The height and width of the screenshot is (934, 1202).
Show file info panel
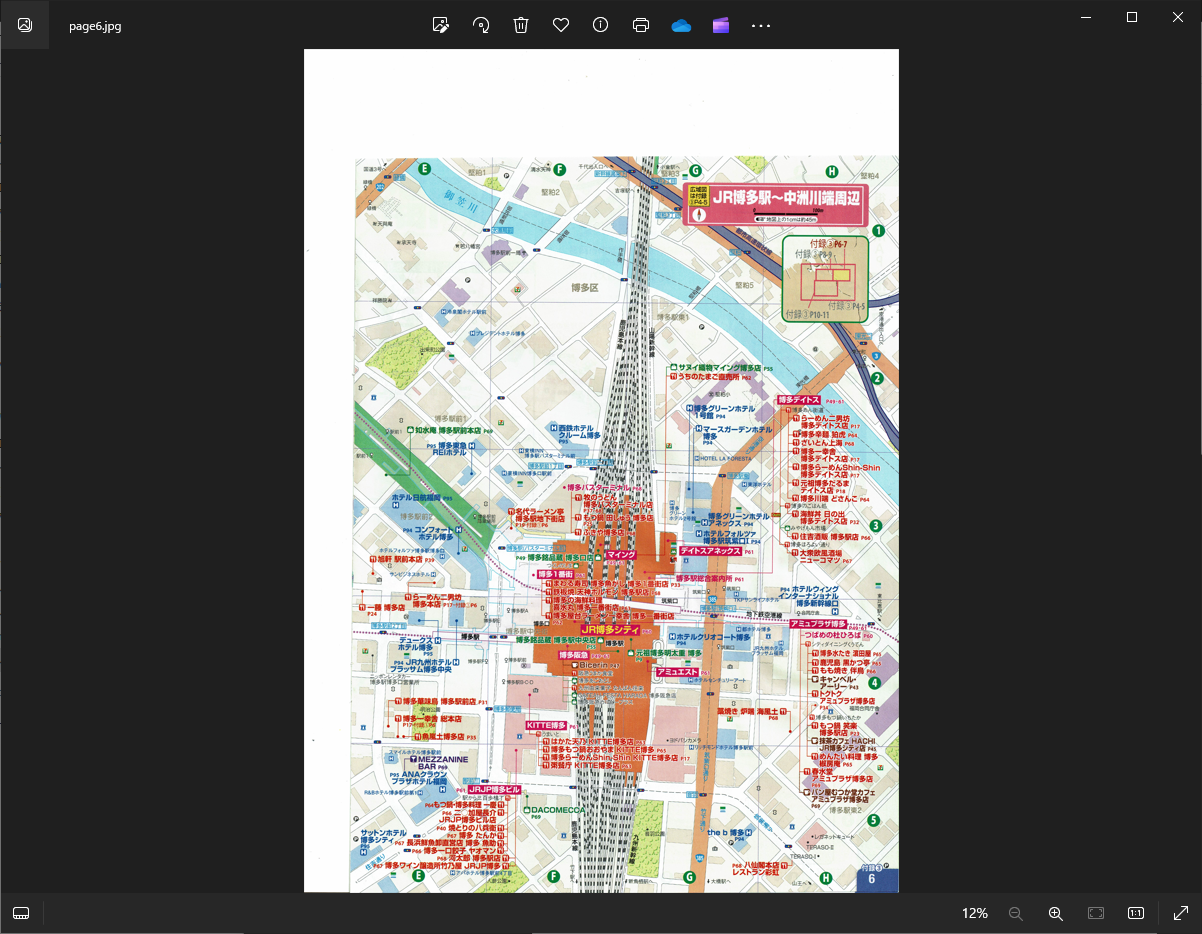[601, 25]
